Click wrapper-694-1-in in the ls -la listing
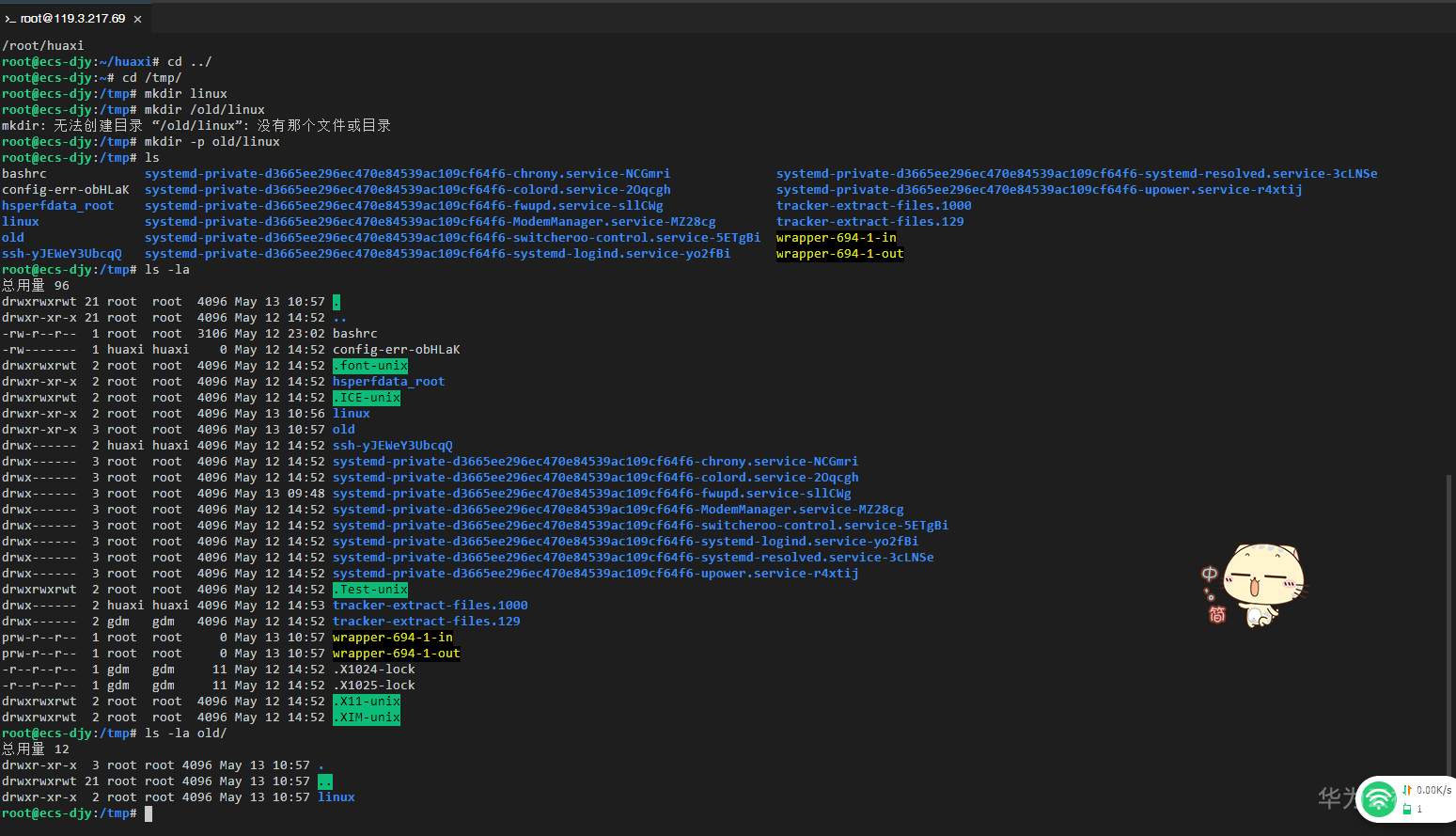This screenshot has height=836, width=1456. [392, 638]
